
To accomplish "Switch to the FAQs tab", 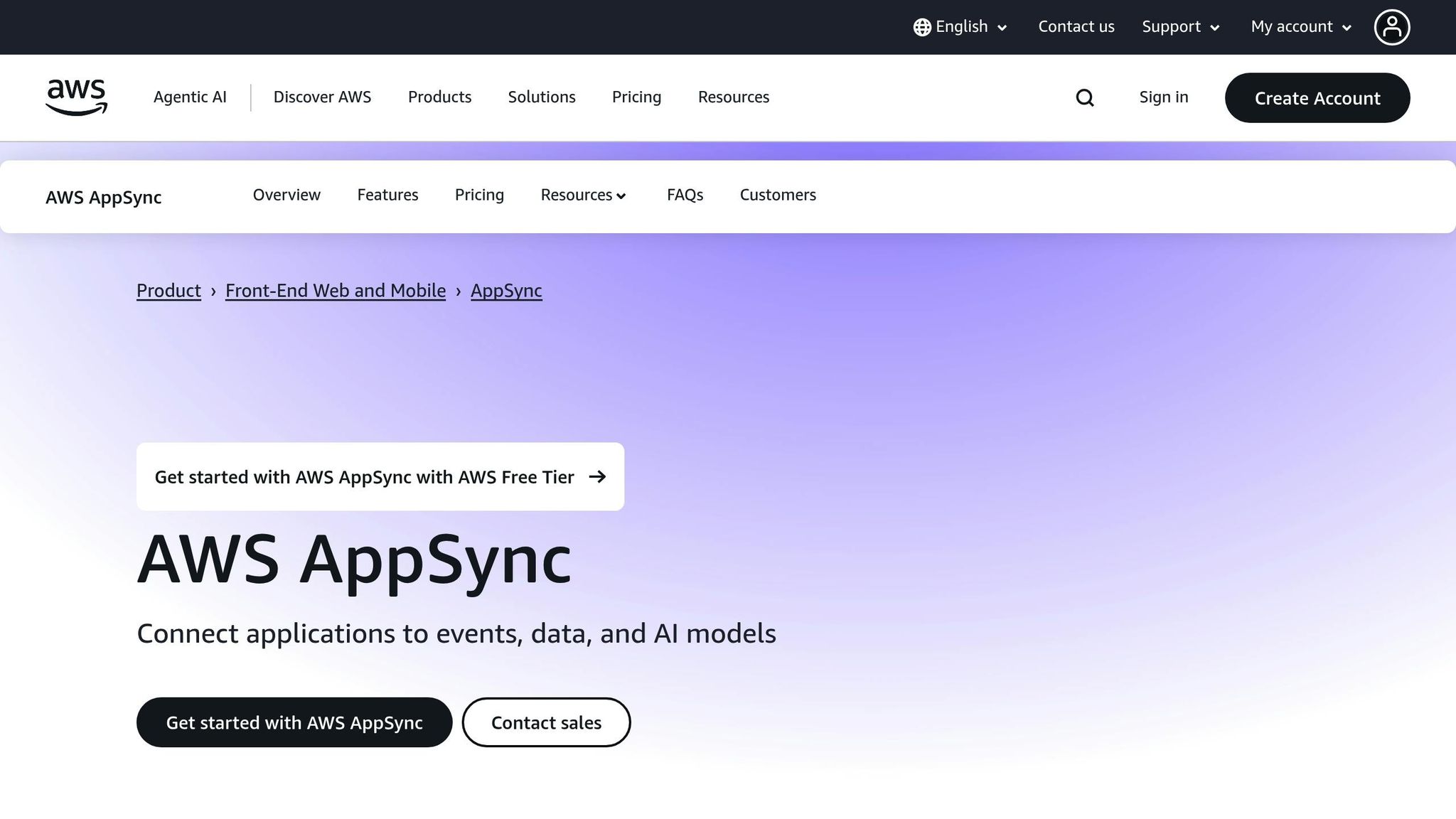I will 685,195.
